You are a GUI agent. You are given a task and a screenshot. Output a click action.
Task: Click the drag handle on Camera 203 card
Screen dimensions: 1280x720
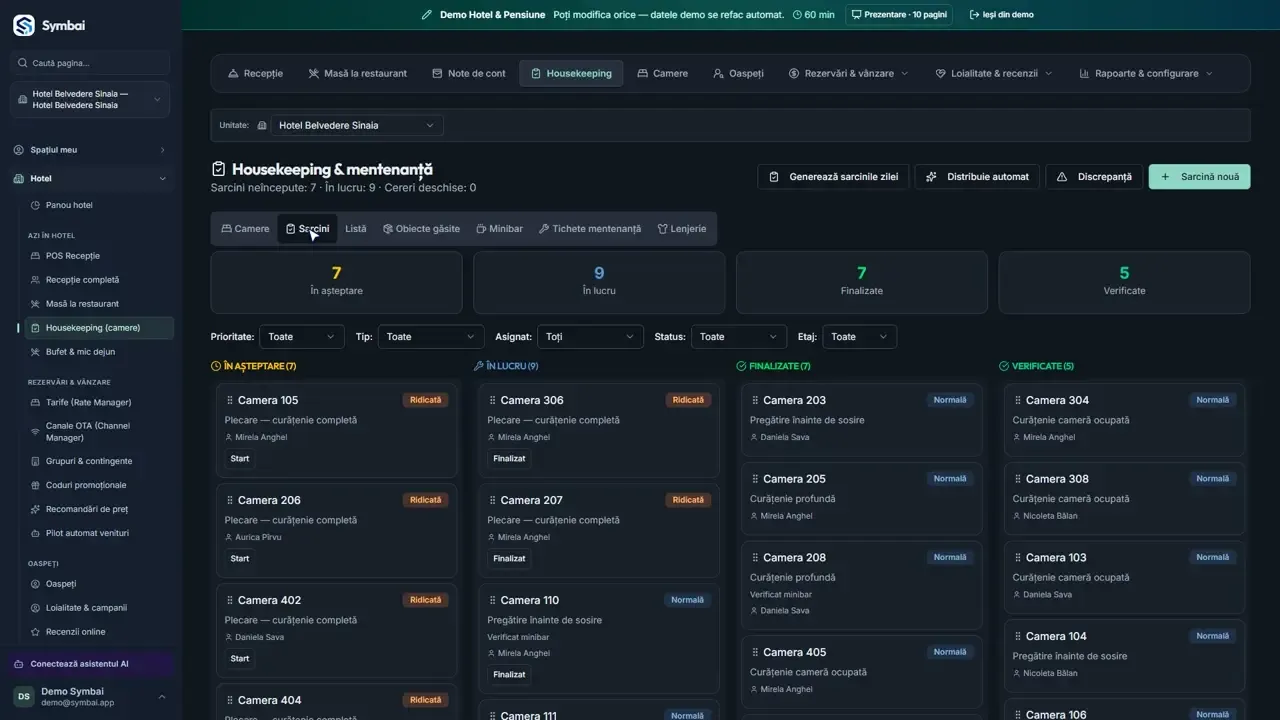pyautogui.click(x=755, y=401)
